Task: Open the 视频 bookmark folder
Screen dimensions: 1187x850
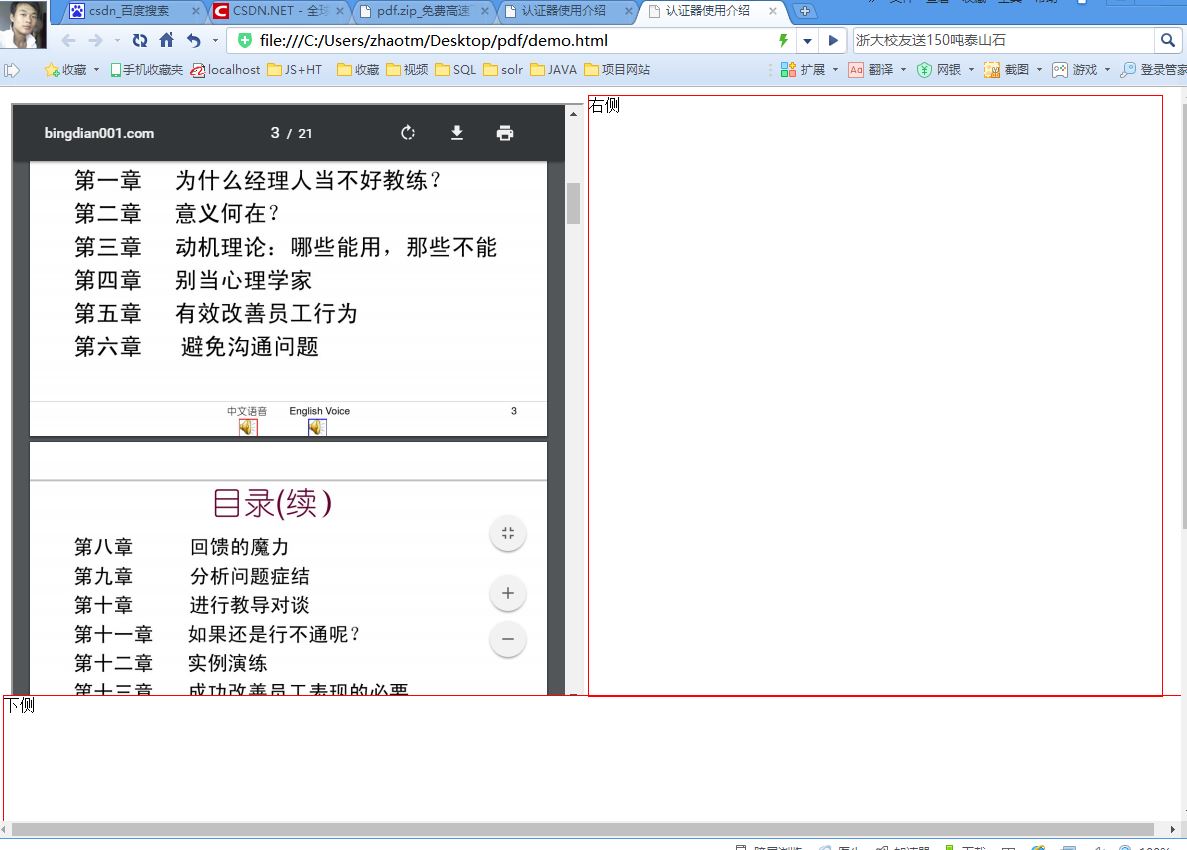Action: pyautogui.click(x=407, y=70)
